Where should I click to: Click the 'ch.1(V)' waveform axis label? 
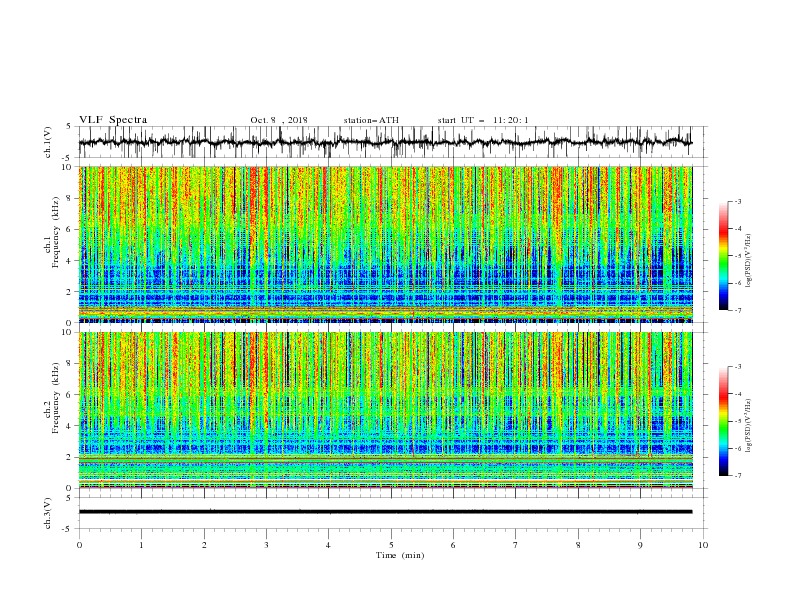point(48,142)
